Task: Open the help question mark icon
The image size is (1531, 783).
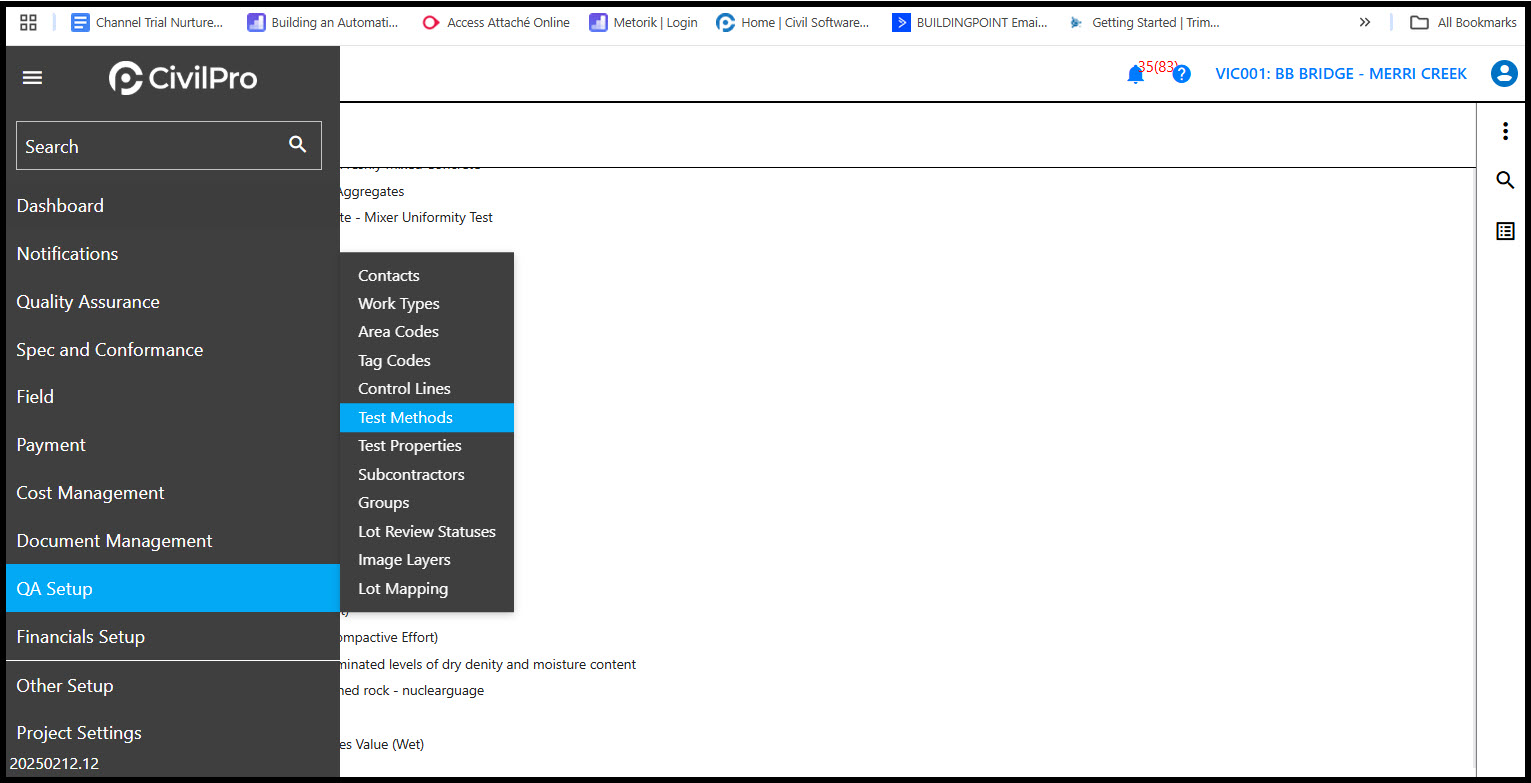Action: 1181,74
